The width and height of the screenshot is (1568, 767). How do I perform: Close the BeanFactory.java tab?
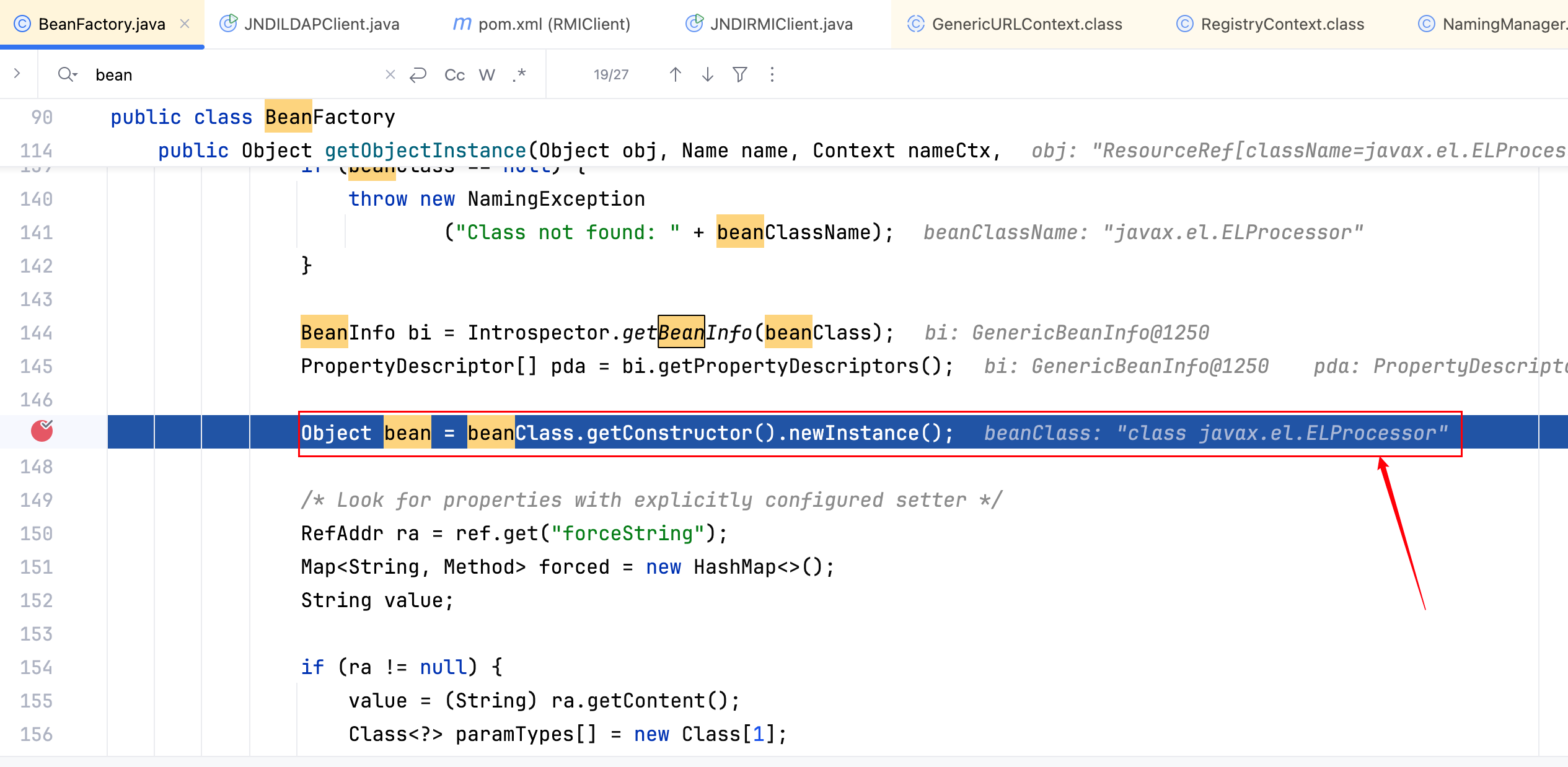pos(185,24)
